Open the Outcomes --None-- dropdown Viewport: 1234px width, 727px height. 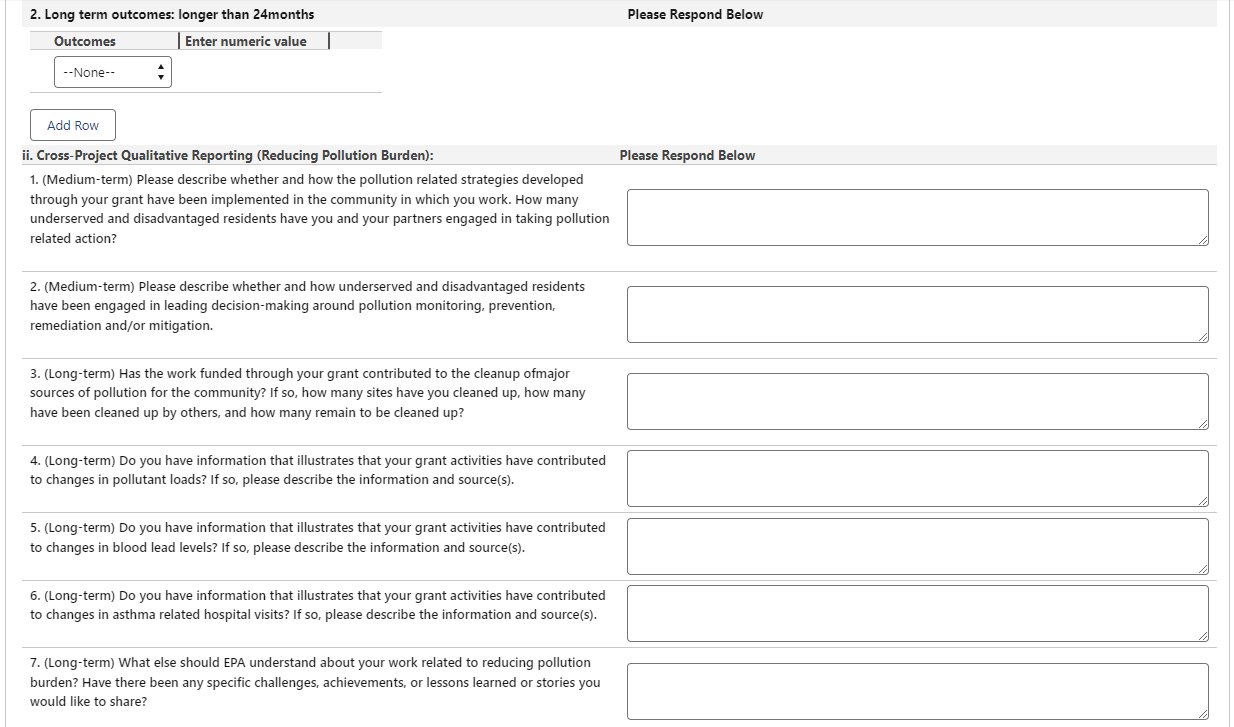[112, 72]
